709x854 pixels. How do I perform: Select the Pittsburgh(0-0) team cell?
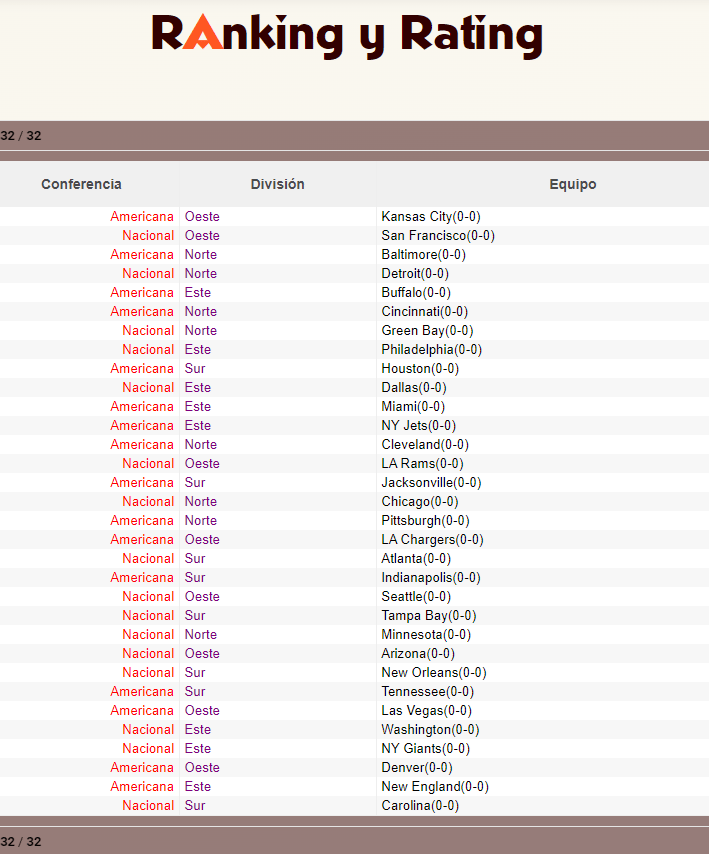(425, 521)
